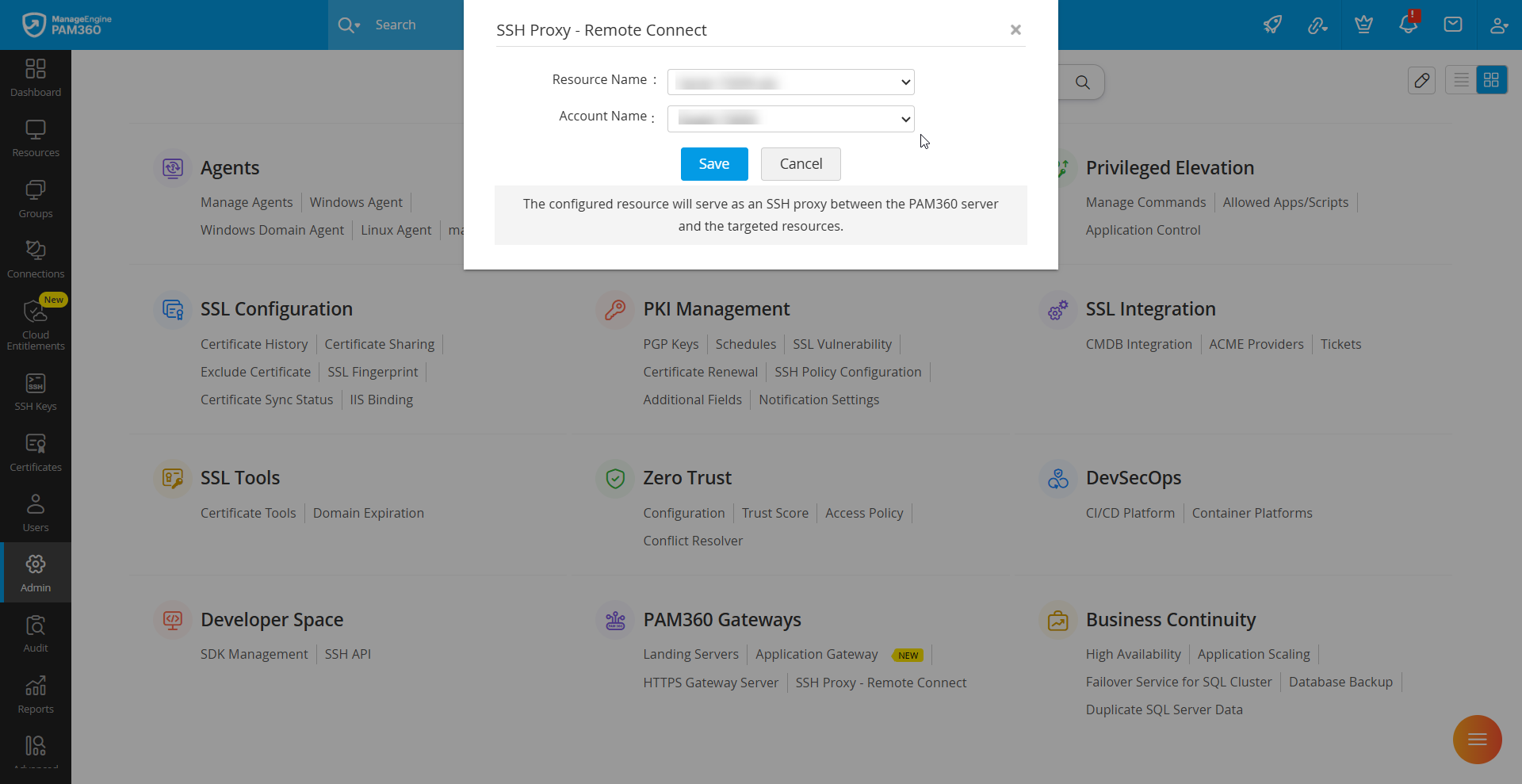Click the user profile icon

coord(1498,25)
